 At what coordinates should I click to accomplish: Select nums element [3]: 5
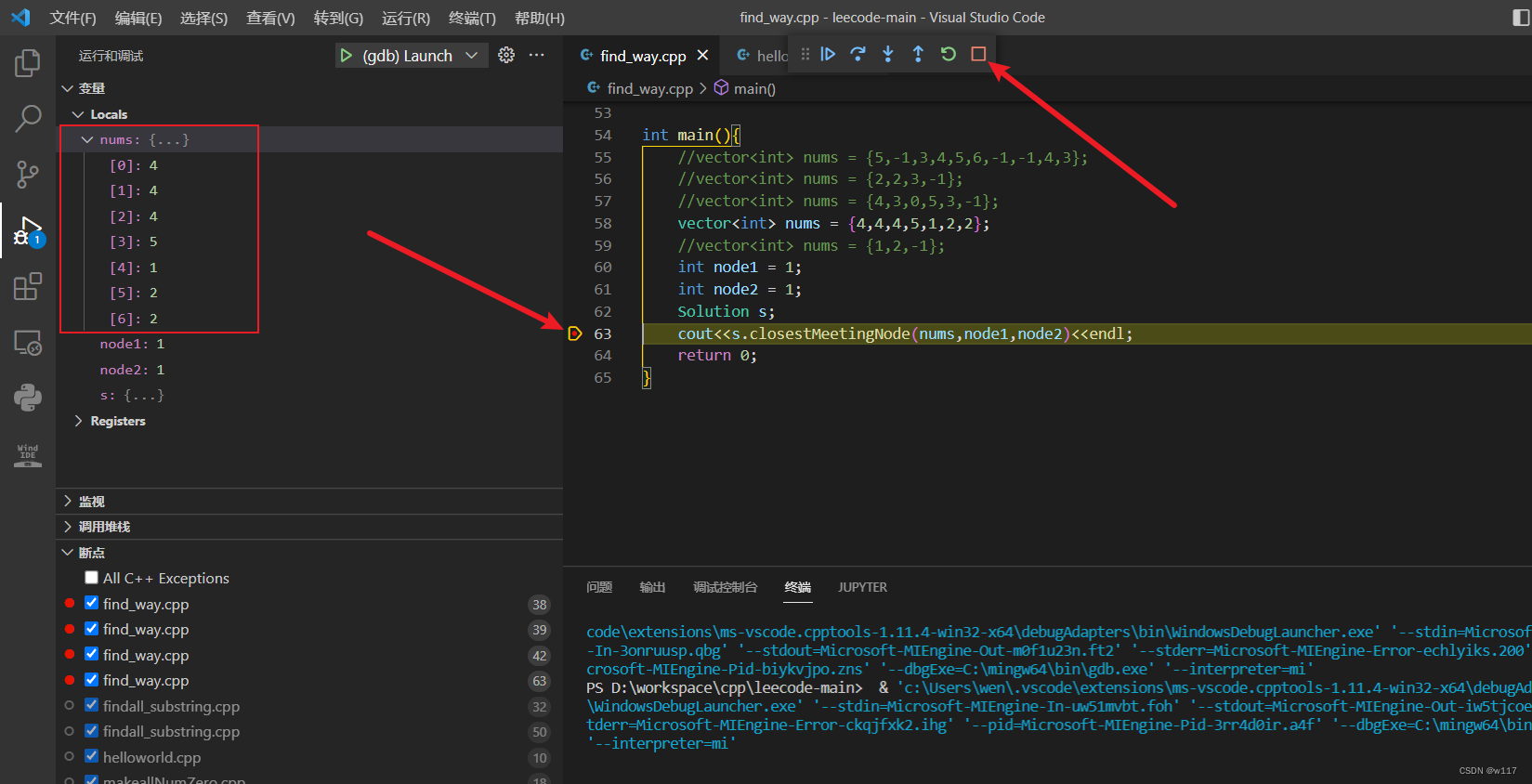134,242
